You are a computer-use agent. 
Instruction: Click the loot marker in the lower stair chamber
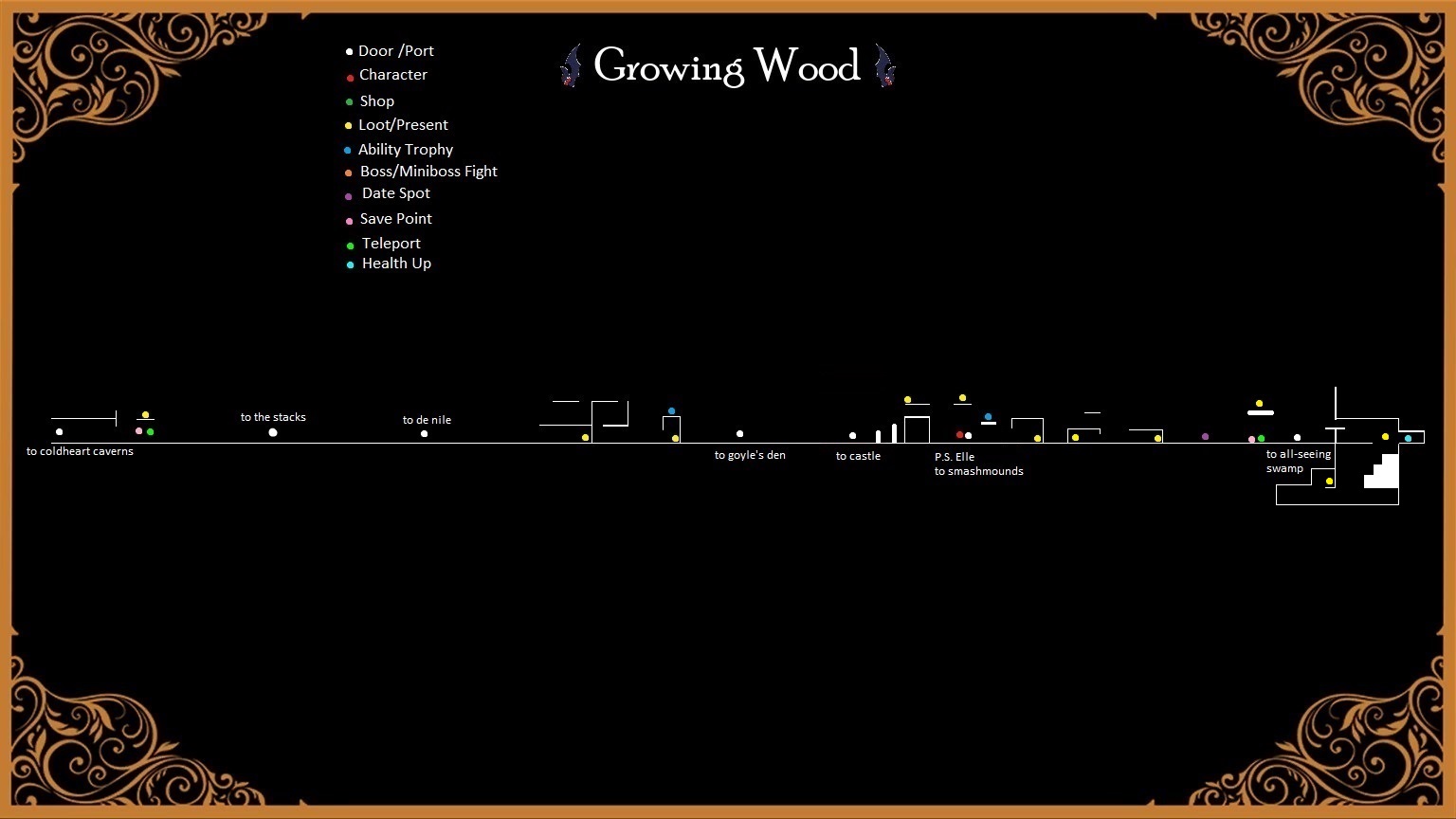tap(1329, 482)
